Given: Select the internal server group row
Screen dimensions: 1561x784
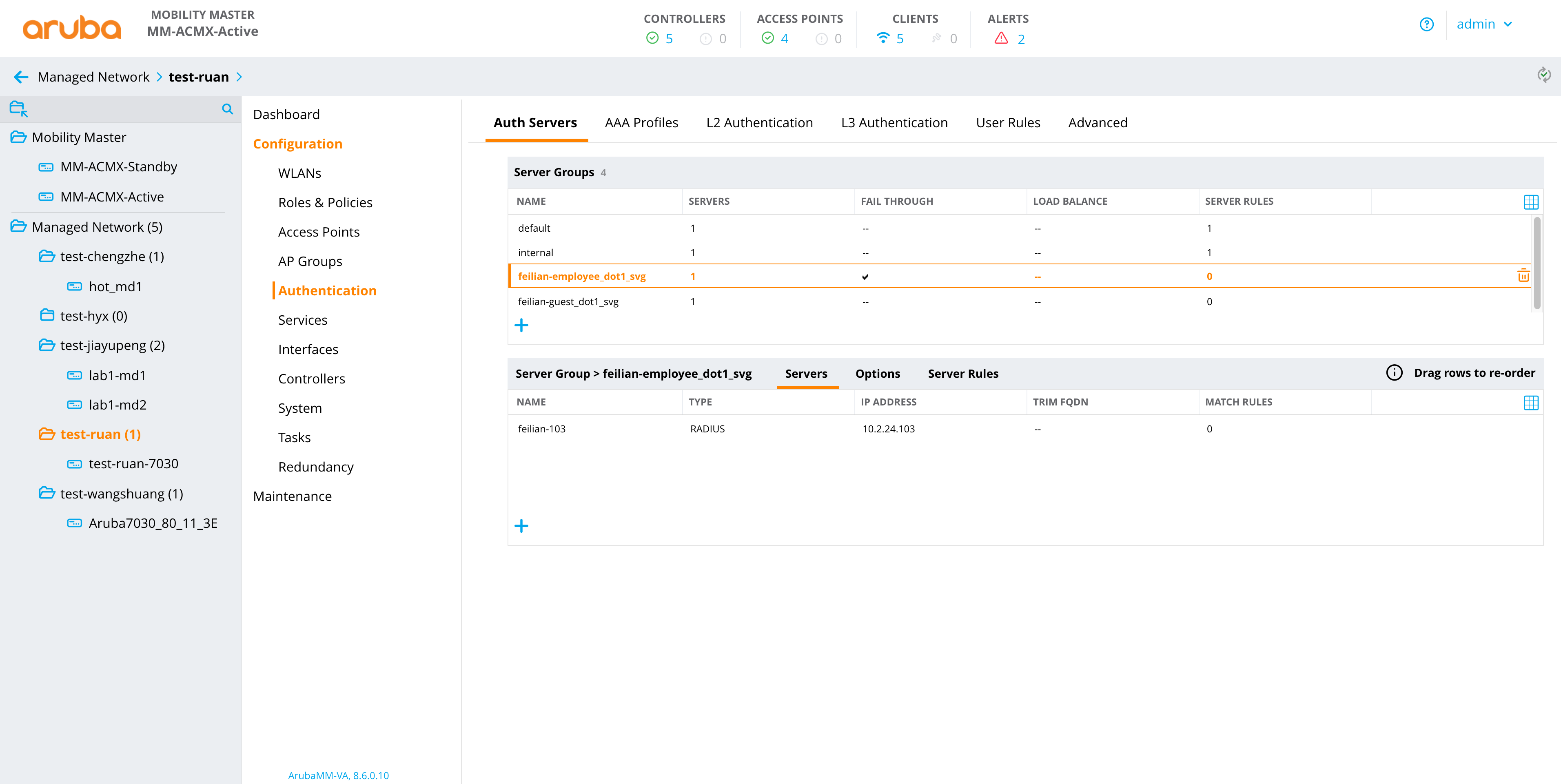Looking at the screenshot, I should 1019,252.
